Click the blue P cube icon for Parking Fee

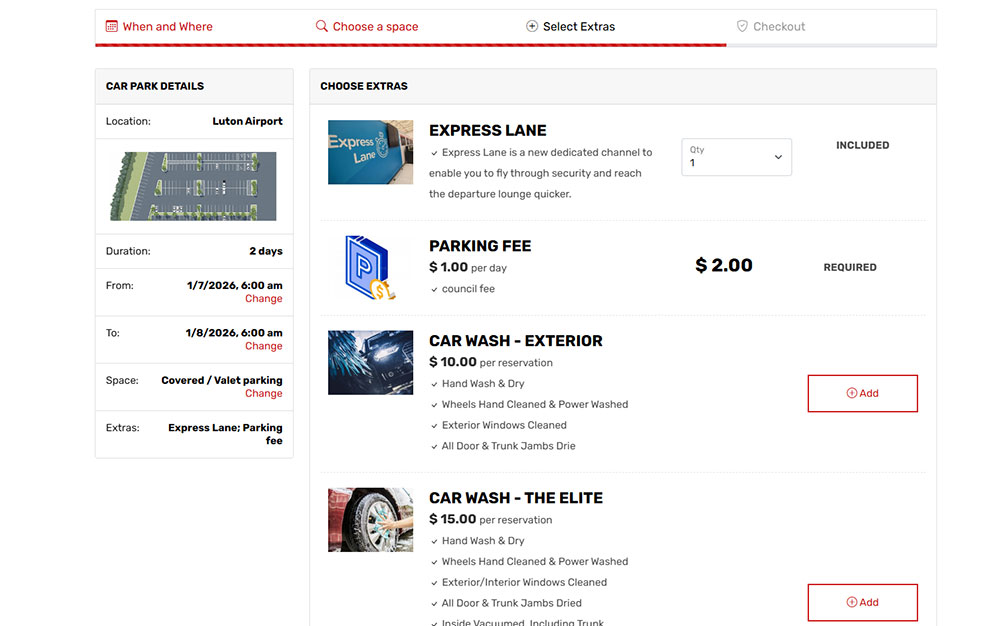[370, 267]
